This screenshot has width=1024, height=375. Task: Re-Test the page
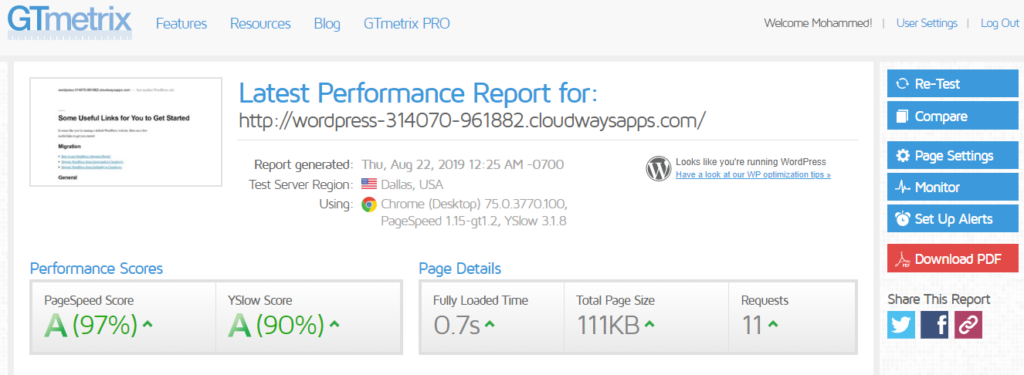point(953,84)
